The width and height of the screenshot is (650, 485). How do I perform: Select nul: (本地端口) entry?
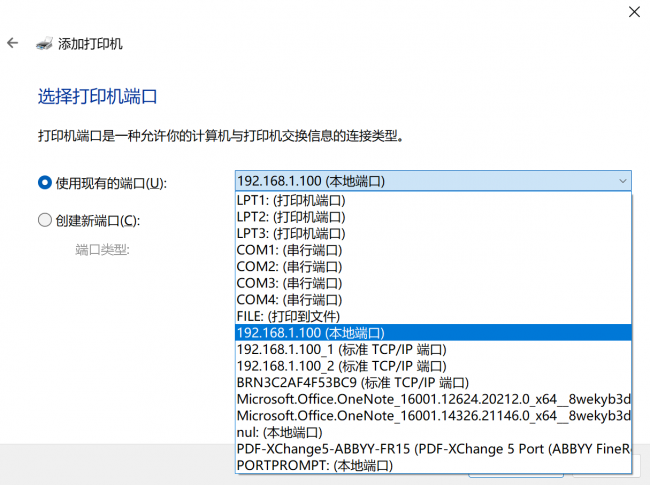(433, 432)
